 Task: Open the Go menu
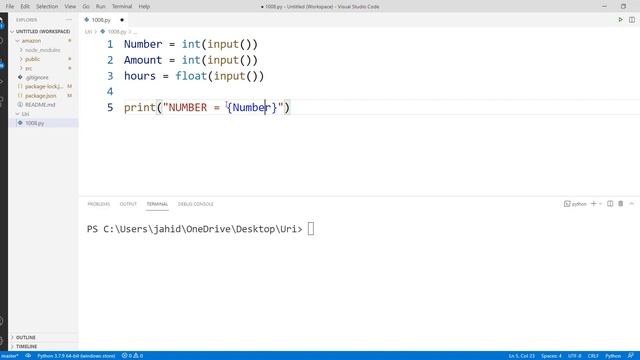(x=86, y=7)
